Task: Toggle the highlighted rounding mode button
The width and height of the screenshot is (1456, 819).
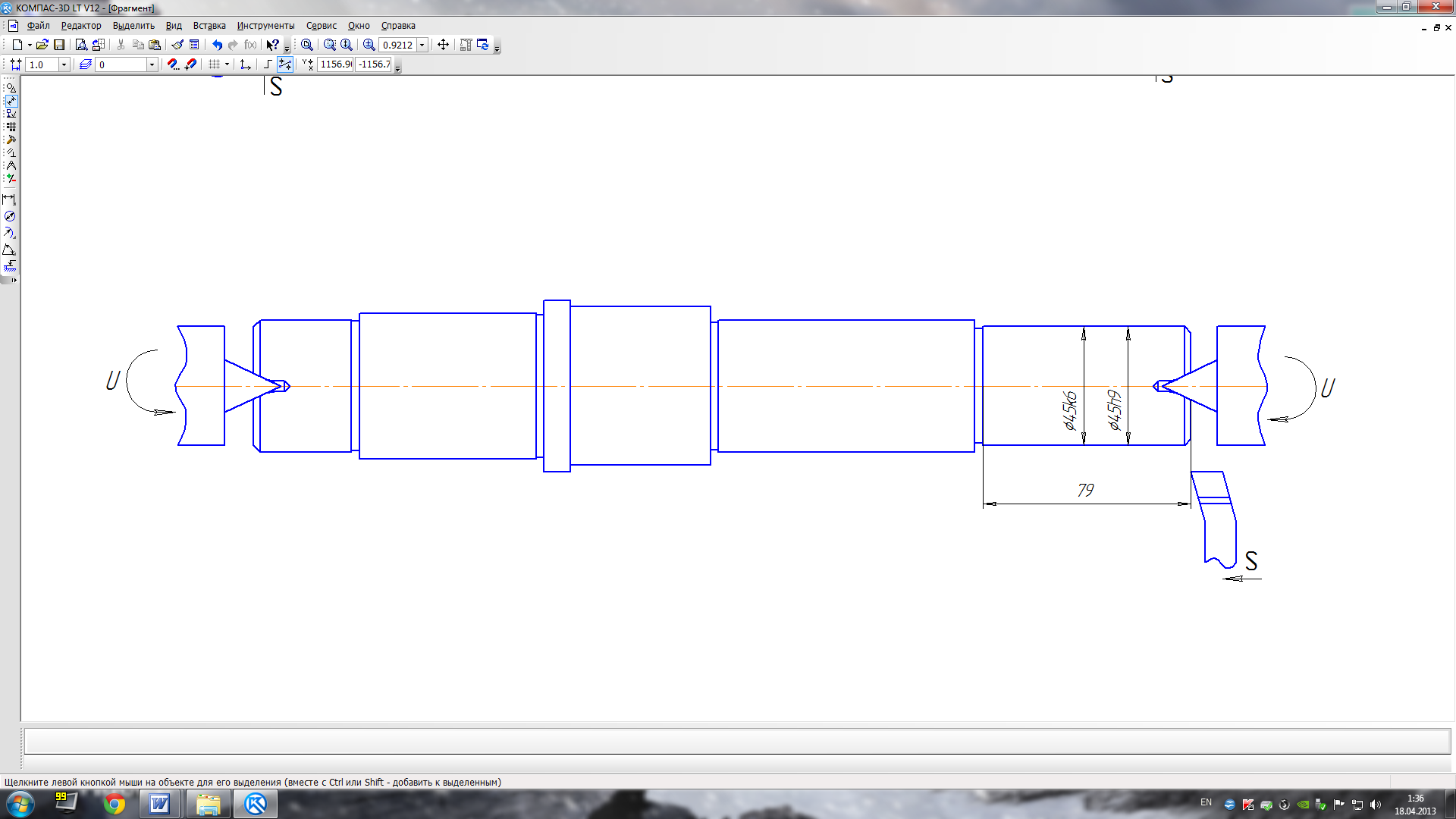Action: (285, 64)
